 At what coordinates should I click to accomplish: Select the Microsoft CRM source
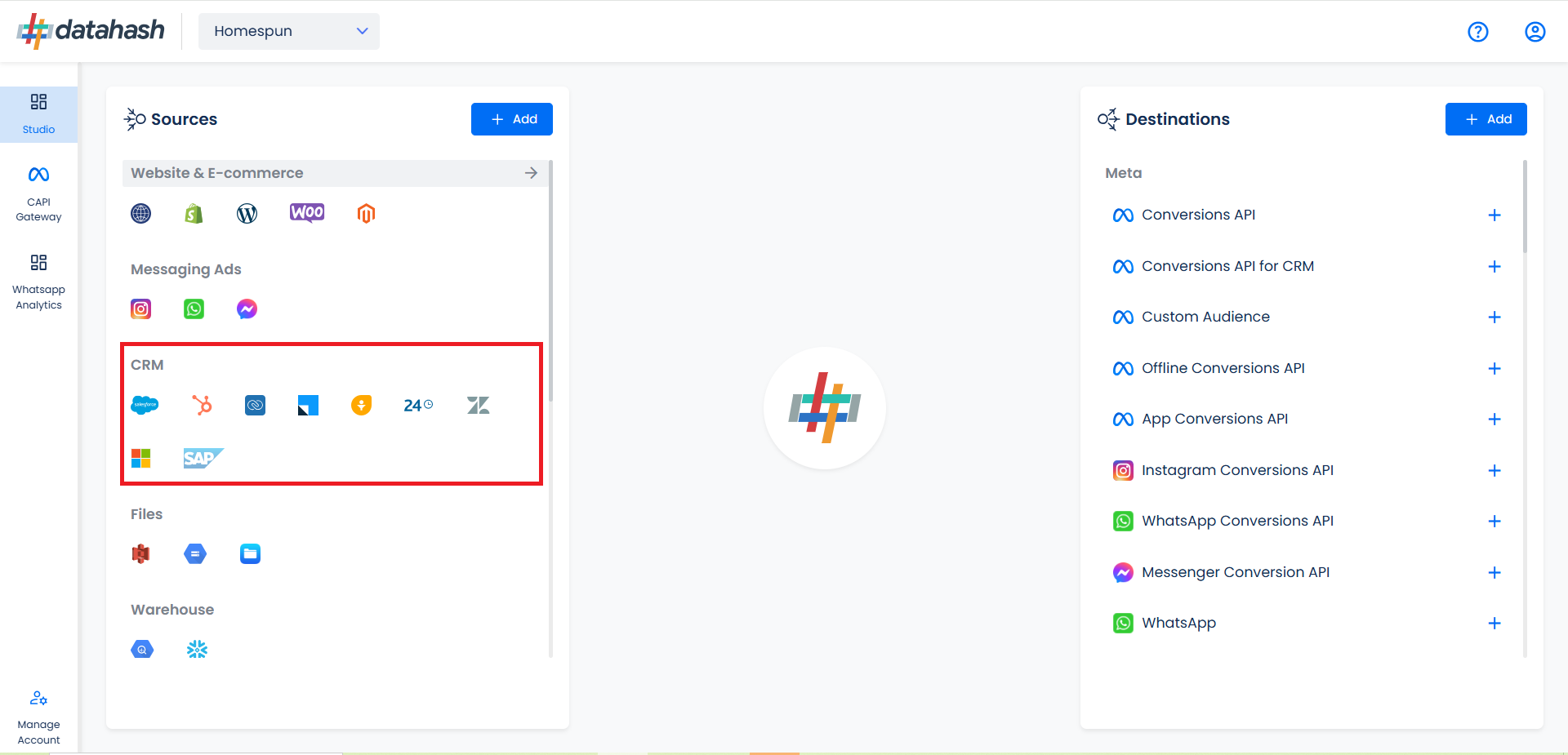(x=141, y=458)
